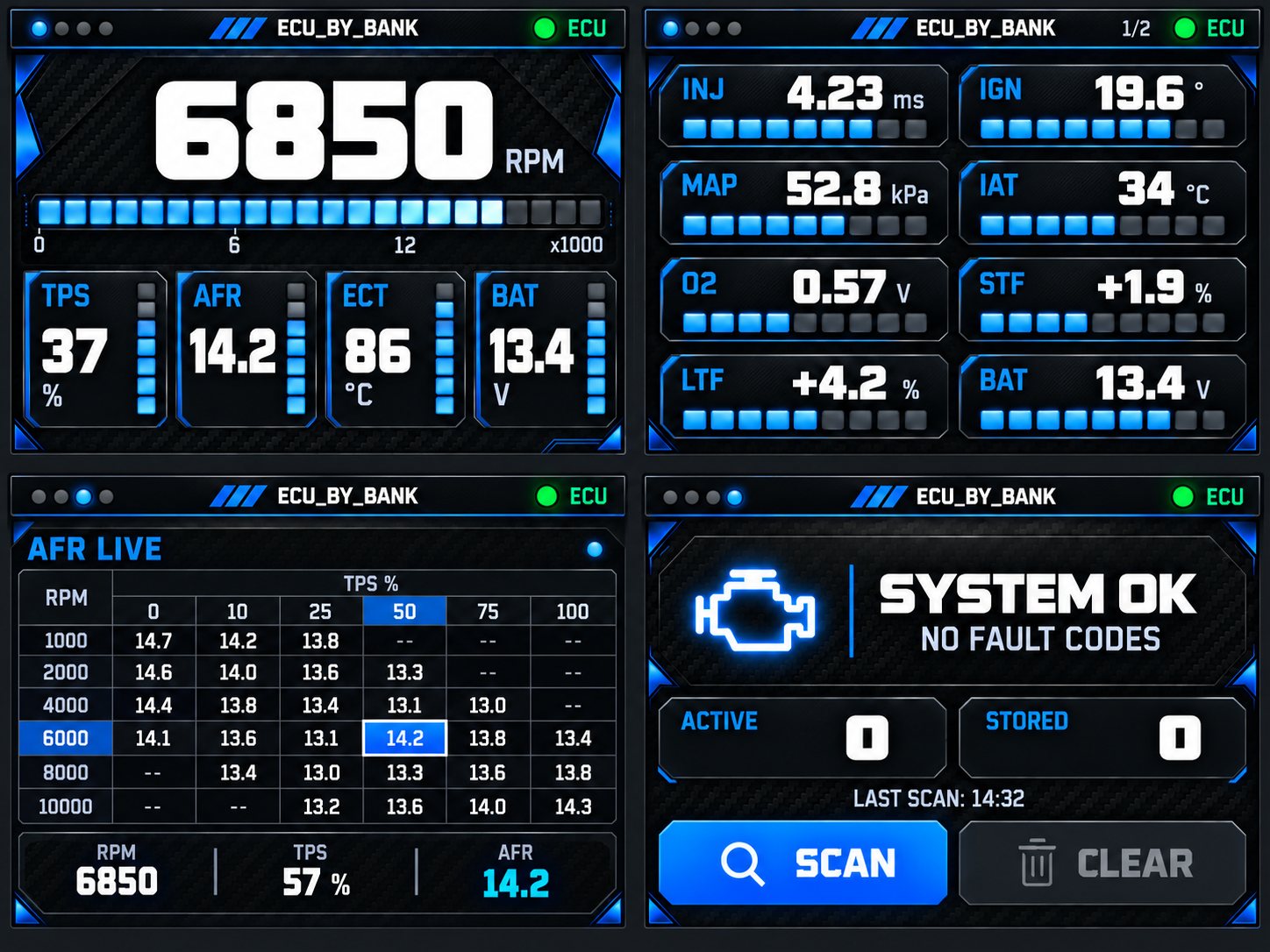Viewport: 1270px width, 952px height.
Task: Select the LTF +4.2 % tile
Action: coord(803,396)
